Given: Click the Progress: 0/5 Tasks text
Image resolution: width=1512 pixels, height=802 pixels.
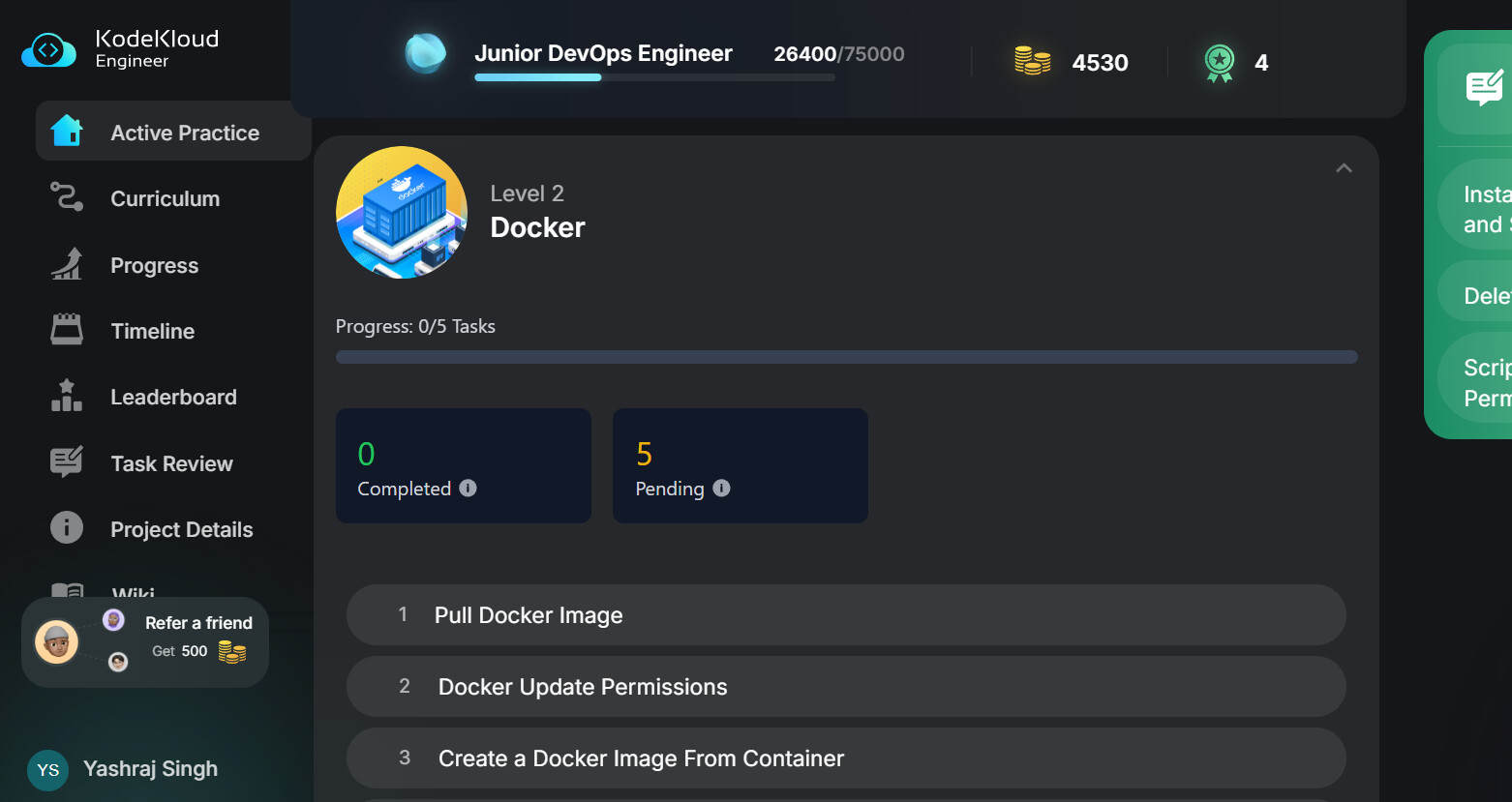Looking at the screenshot, I should [x=415, y=327].
